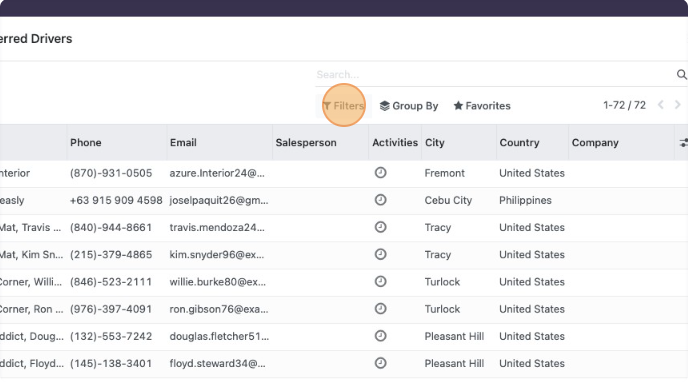Expand the Group By dropdown
The width and height of the screenshot is (688, 382).
[x=409, y=106]
